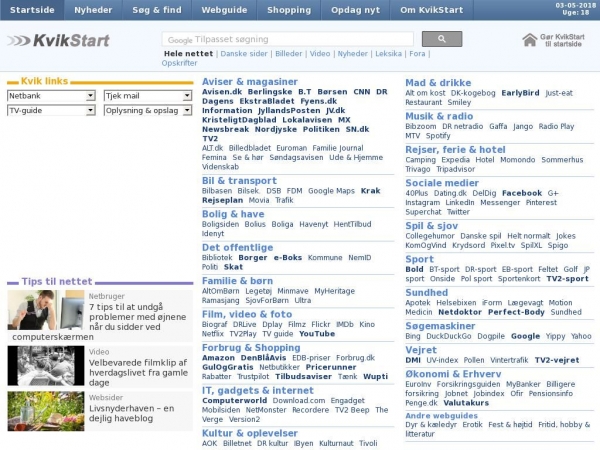Open the Netbank dropdown

[51, 96]
